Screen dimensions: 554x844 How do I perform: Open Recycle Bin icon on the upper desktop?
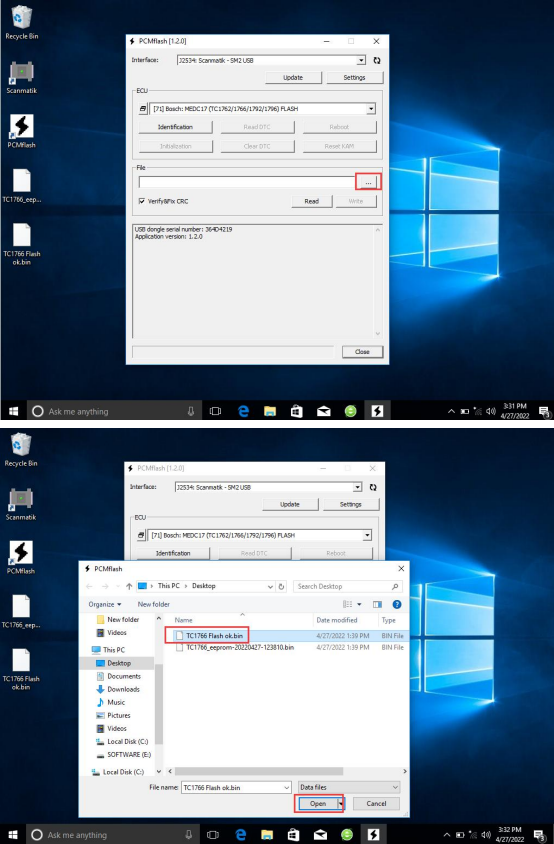tap(22, 23)
